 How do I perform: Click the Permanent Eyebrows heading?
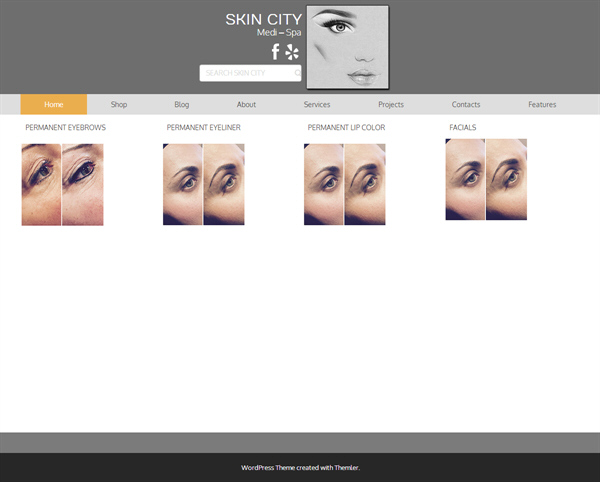click(x=65, y=127)
